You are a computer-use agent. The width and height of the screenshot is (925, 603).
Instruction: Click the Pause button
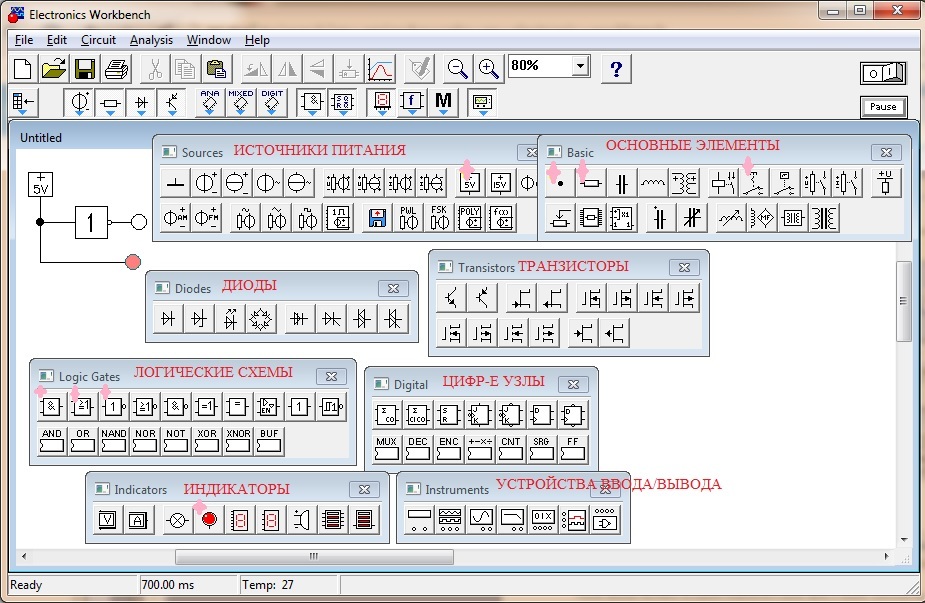(883, 107)
